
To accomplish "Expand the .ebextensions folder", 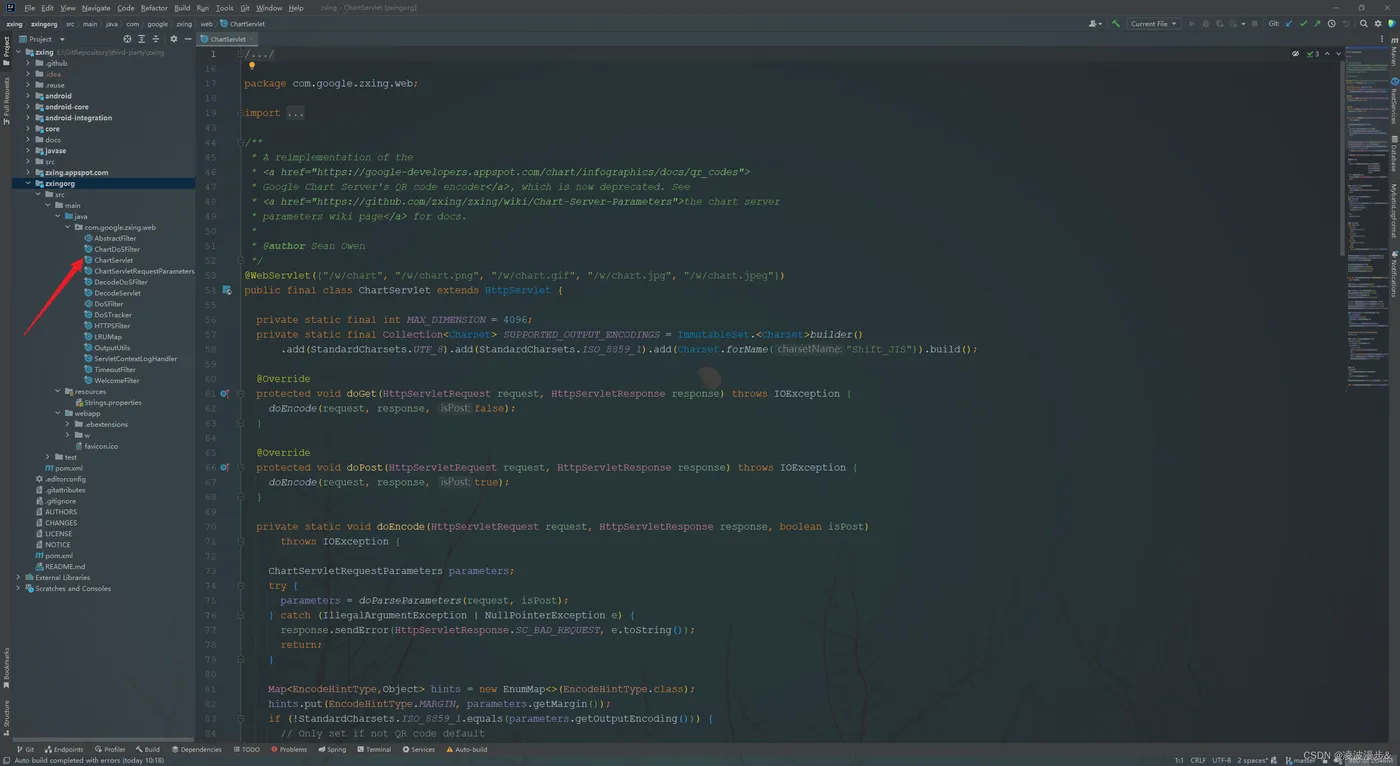I will (68, 424).
